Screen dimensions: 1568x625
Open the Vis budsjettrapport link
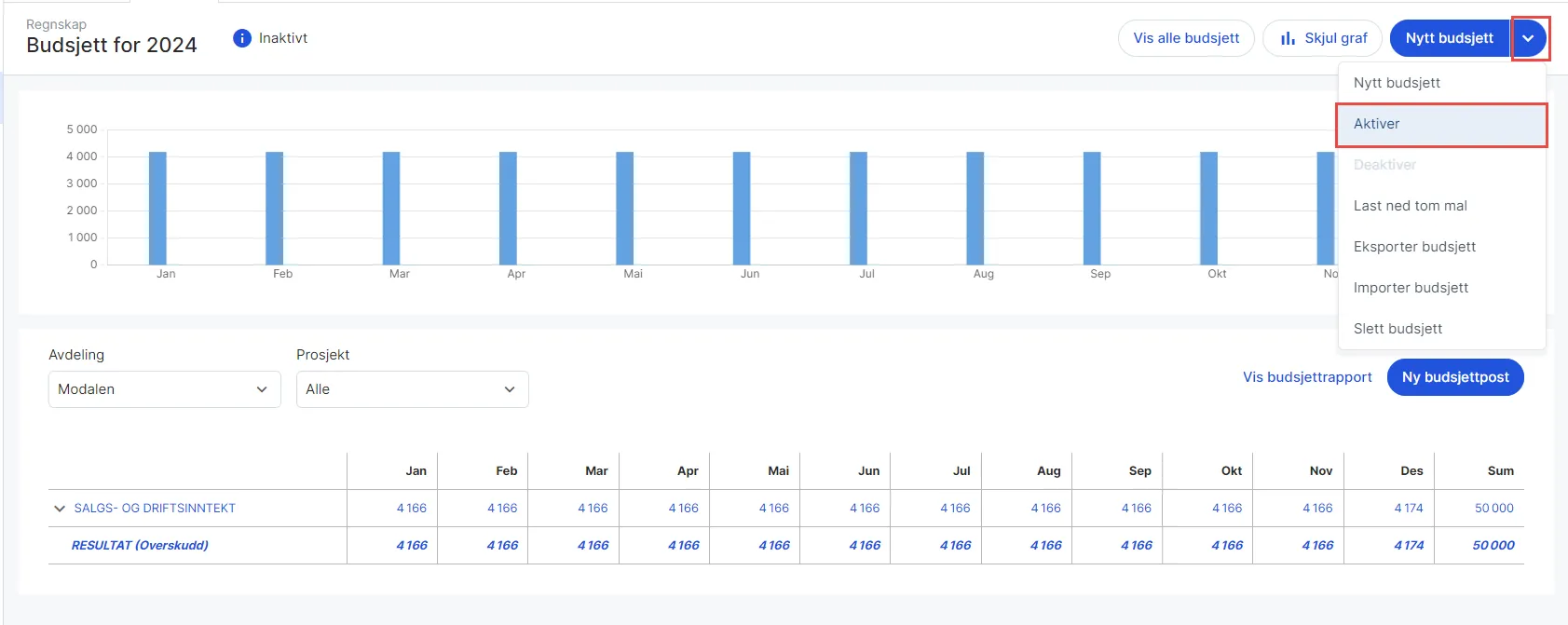[x=1307, y=377]
